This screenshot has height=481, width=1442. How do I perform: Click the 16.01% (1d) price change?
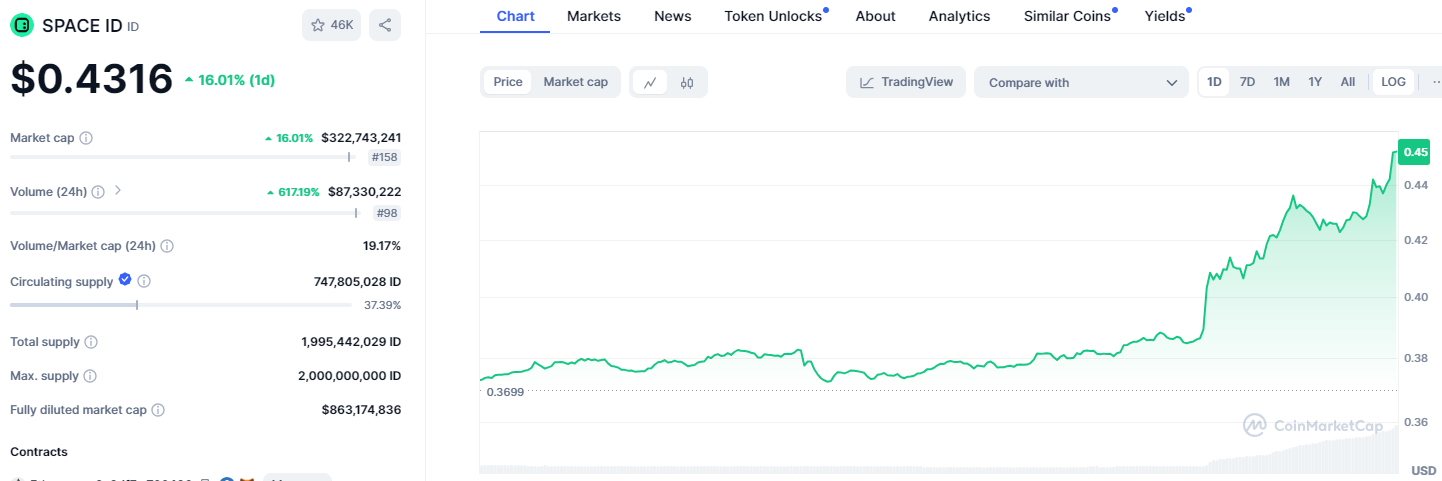point(229,79)
